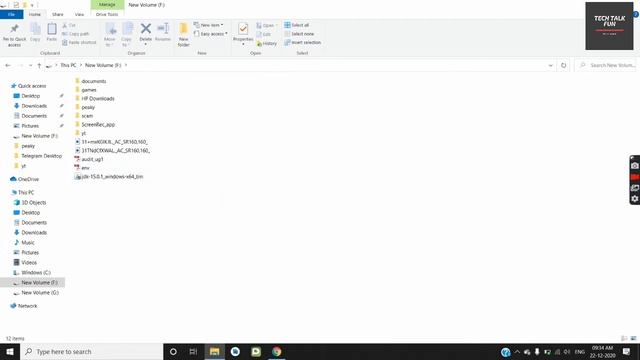The image size is (640, 360).
Task: Click This PC in address bar
Action: (68, 65)
